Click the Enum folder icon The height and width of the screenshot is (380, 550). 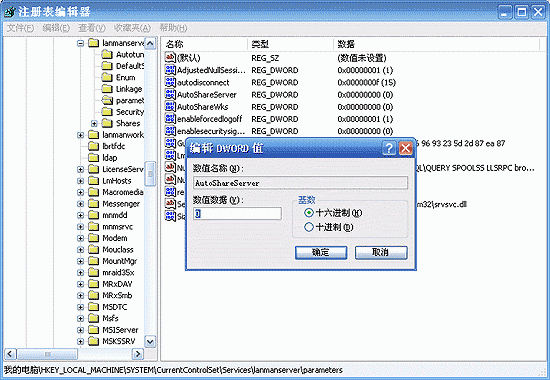tap(107, 77)
